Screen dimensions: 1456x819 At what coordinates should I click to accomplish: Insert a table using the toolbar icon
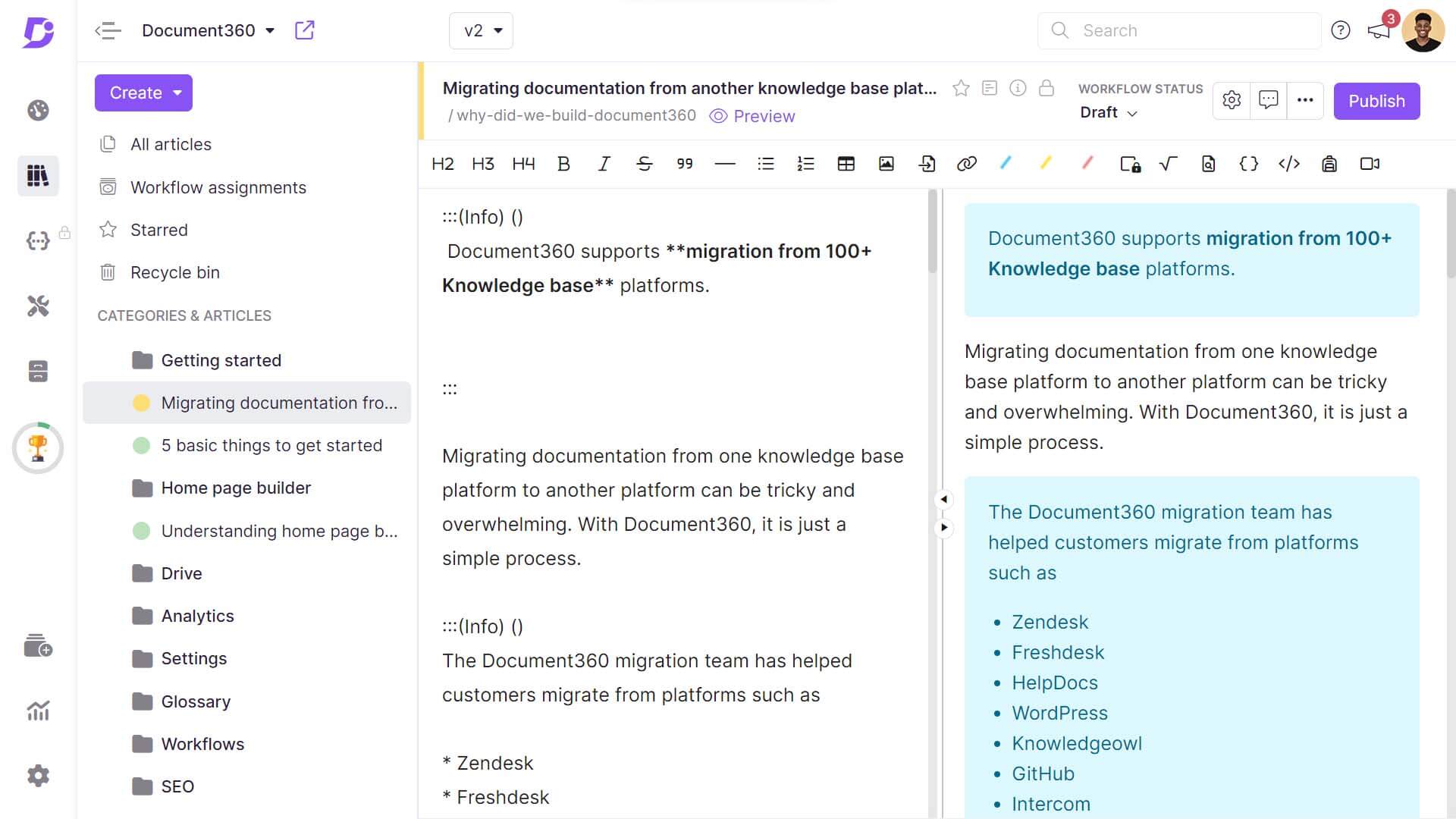846,164
